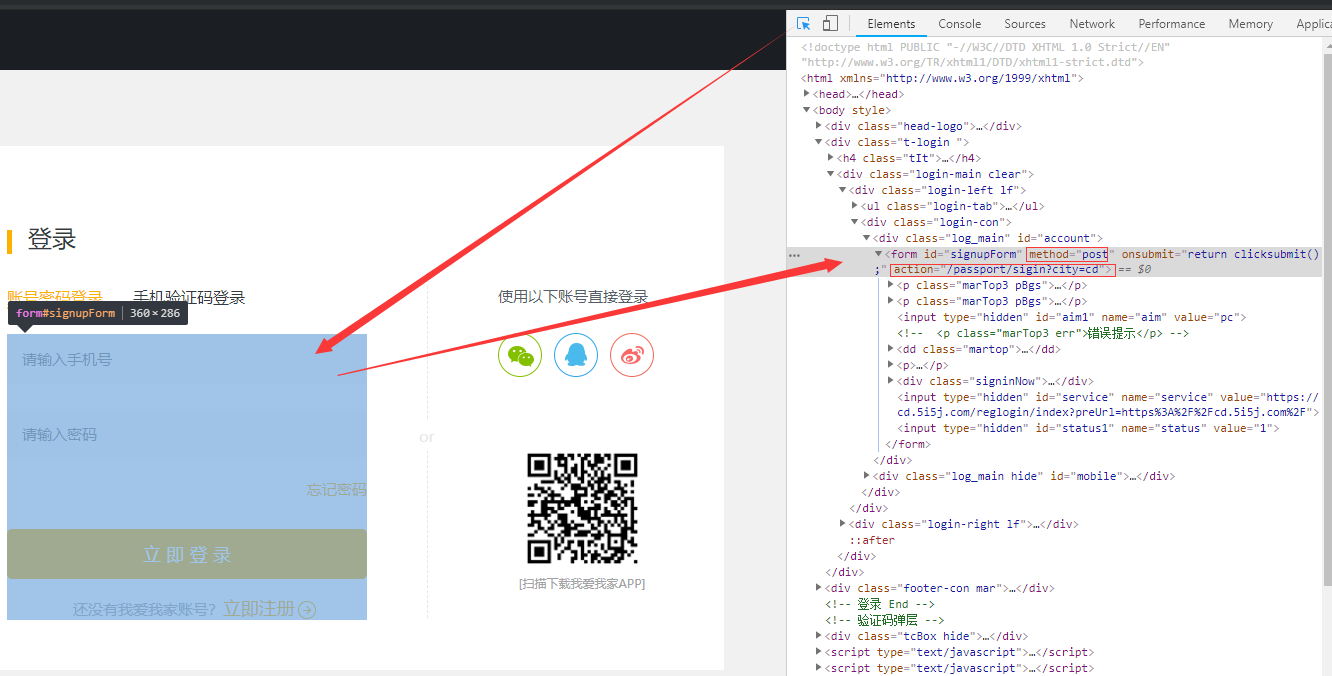Screen dimensions: 1332x676
Task: Expand the head node
Action: [x=807, y=94]
